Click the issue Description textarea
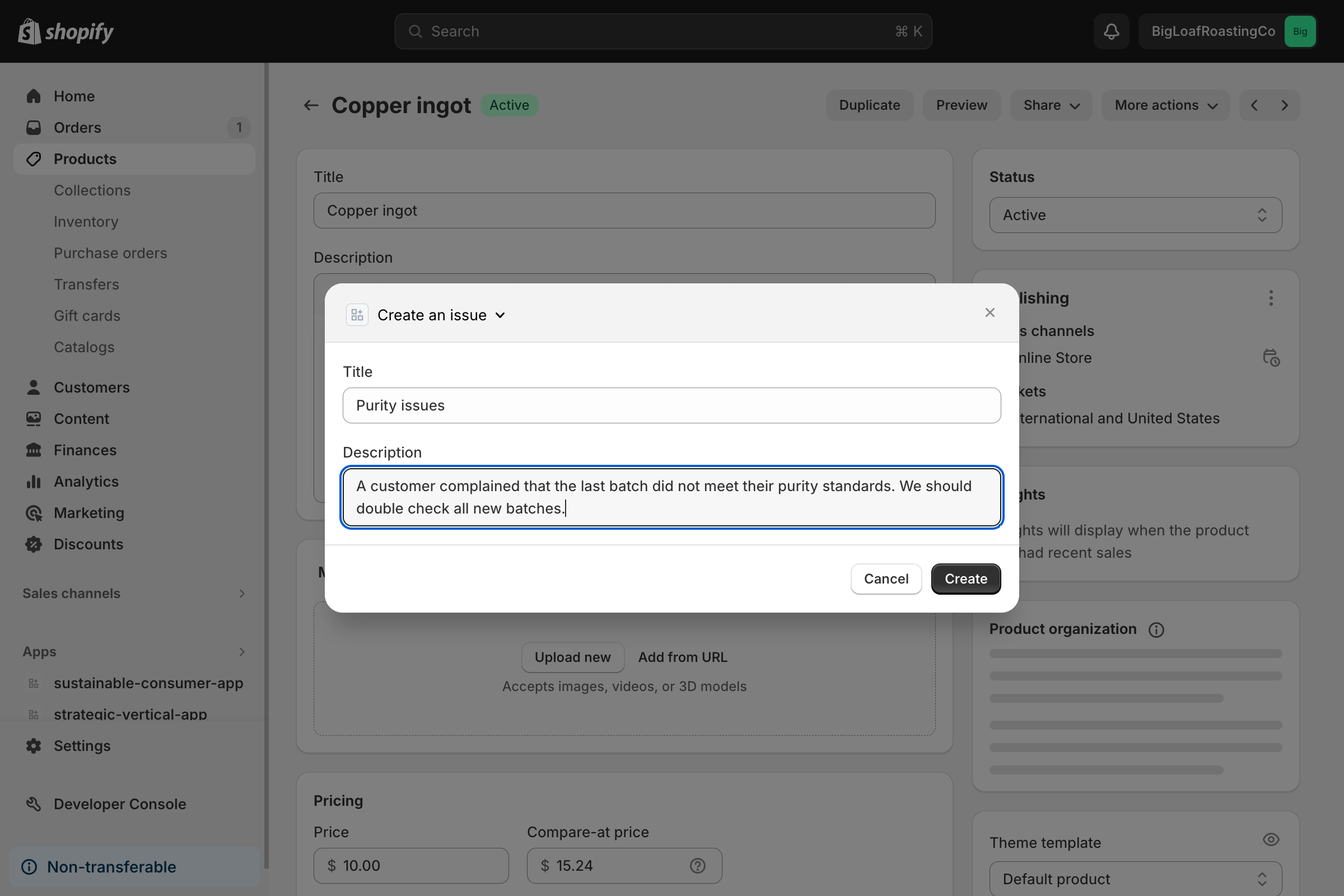Image resolution: width=1344 pixels, height=896 pixels. (671, 497)
